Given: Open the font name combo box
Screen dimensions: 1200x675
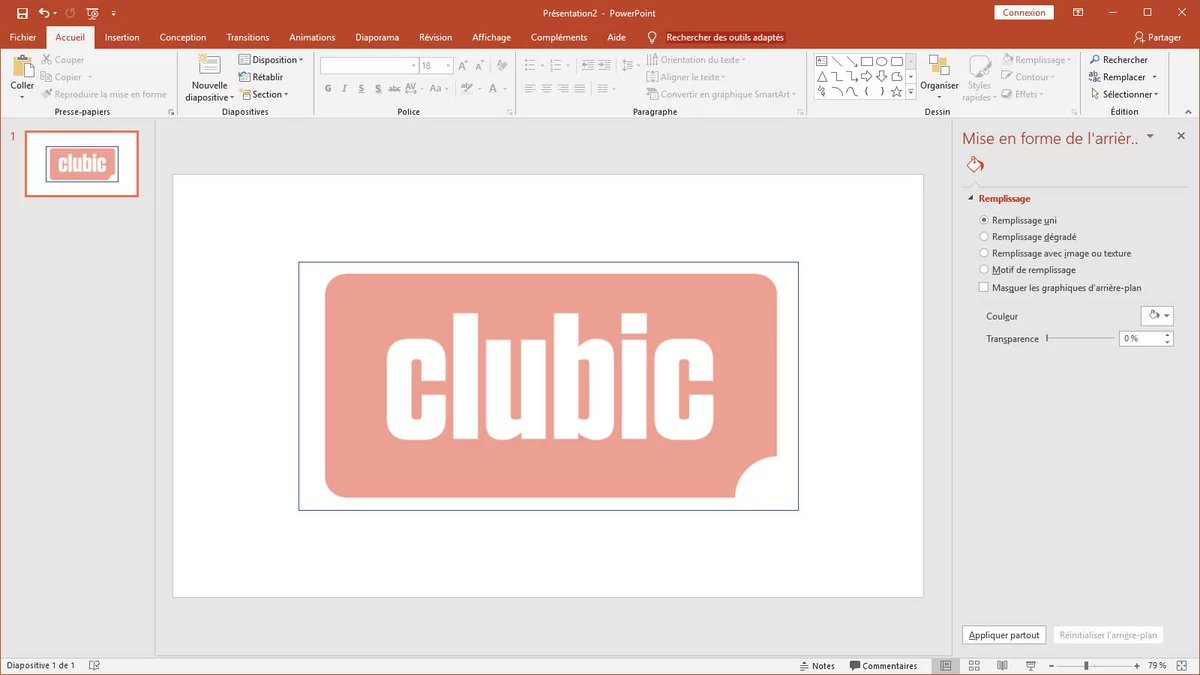Looking at the screenshot, I should 369,65.
